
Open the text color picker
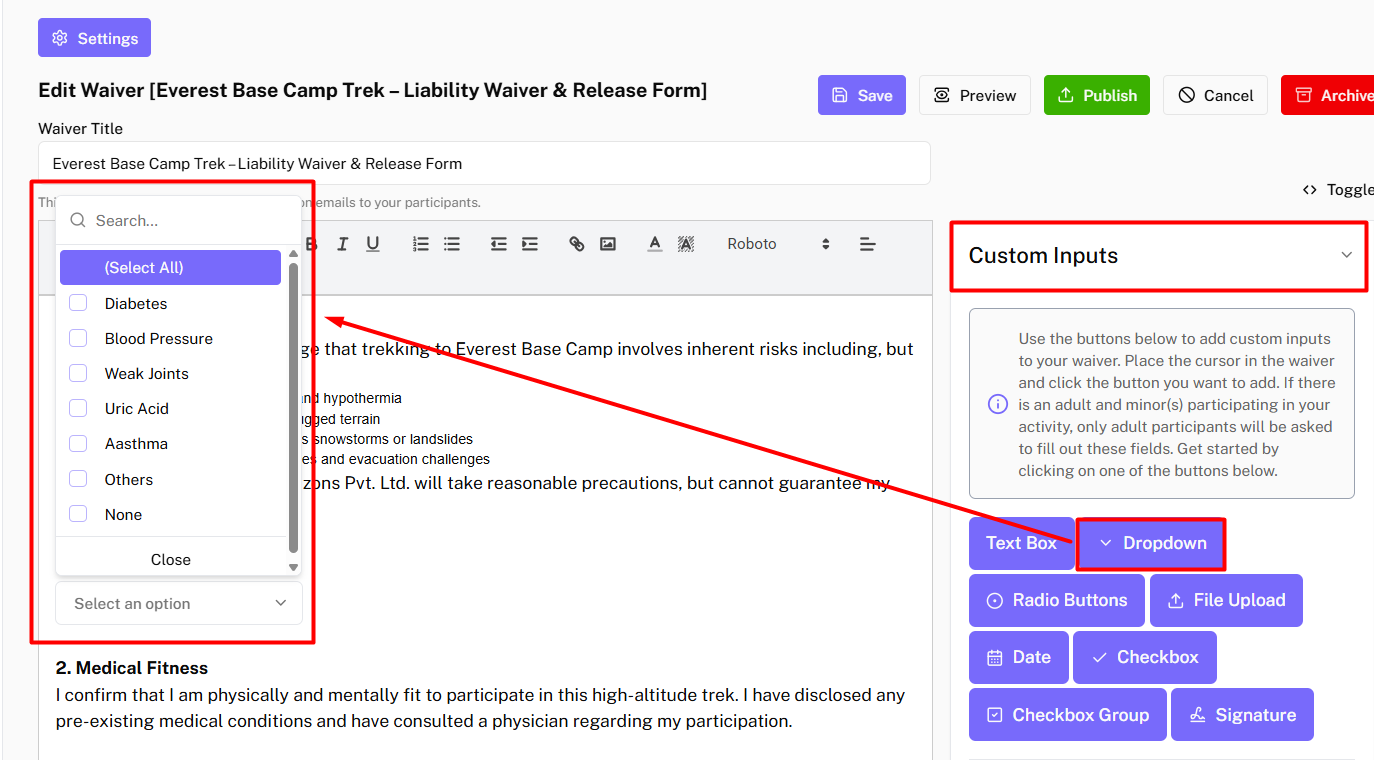point(655,244)
